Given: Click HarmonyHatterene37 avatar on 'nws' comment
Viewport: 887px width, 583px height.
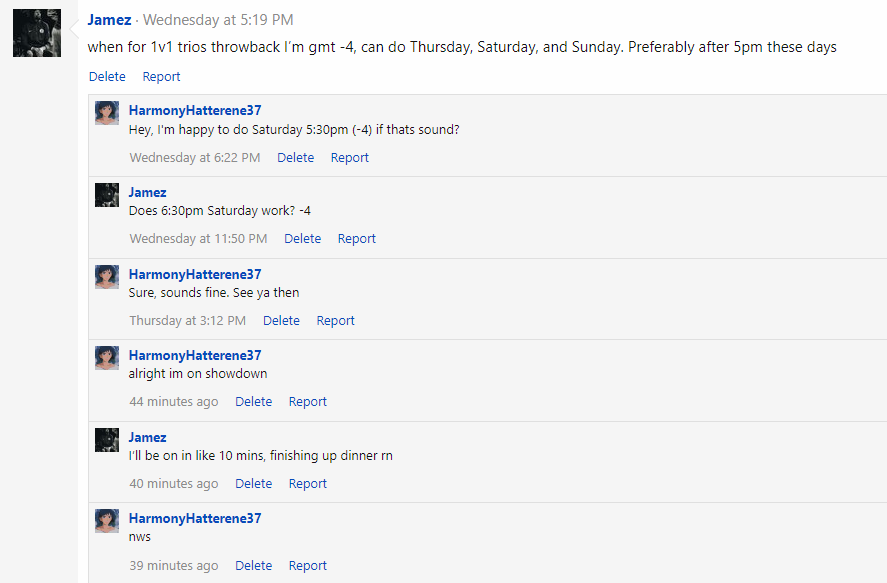Looking at the screenshot, I should point(107,521).
